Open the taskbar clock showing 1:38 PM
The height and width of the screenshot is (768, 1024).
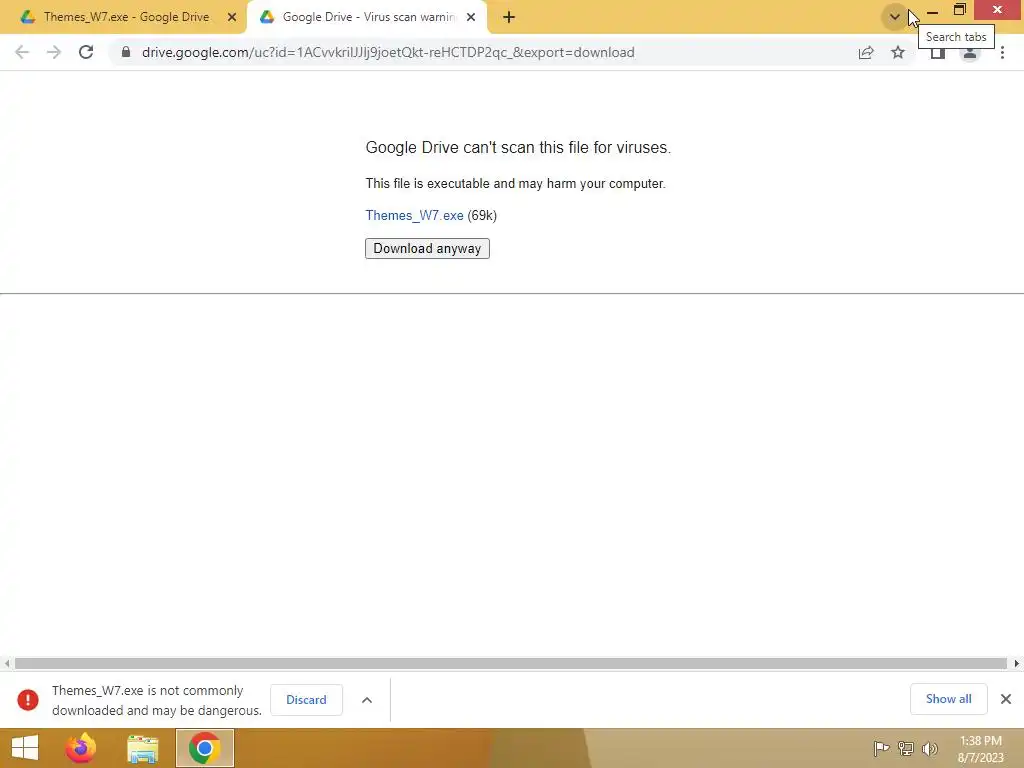[x=980, y=748]
